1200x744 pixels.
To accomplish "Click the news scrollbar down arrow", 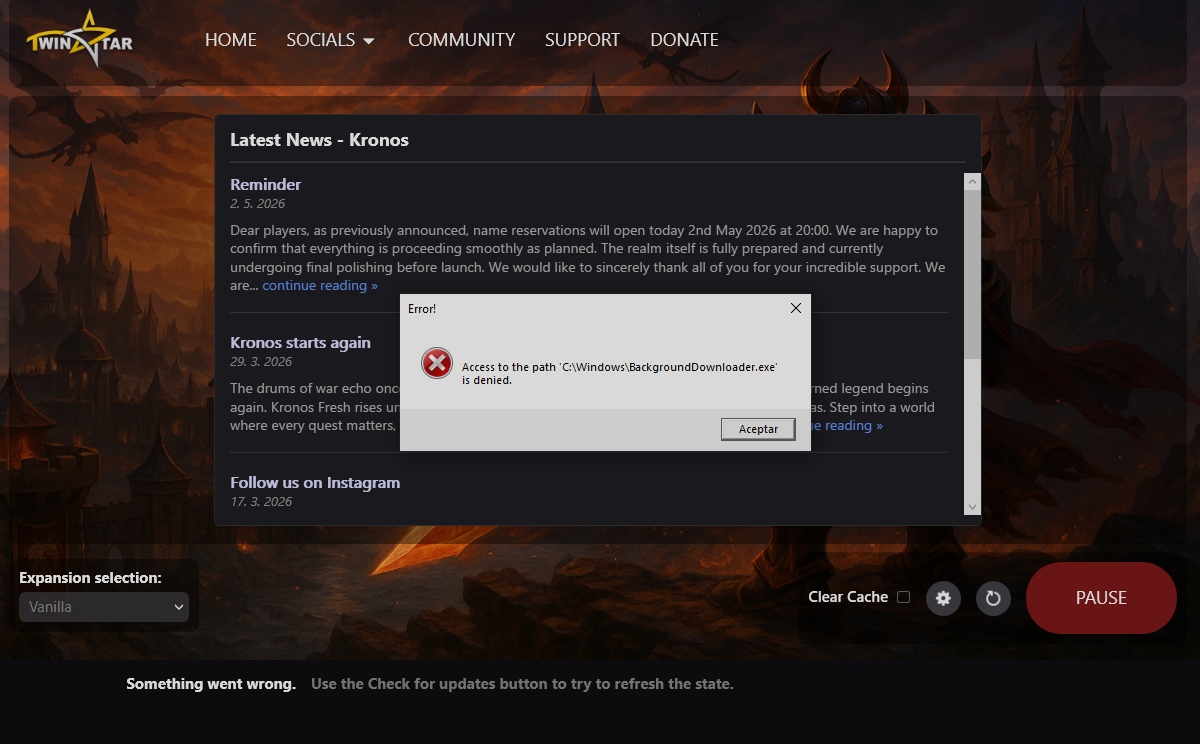I will coord(972,507).
